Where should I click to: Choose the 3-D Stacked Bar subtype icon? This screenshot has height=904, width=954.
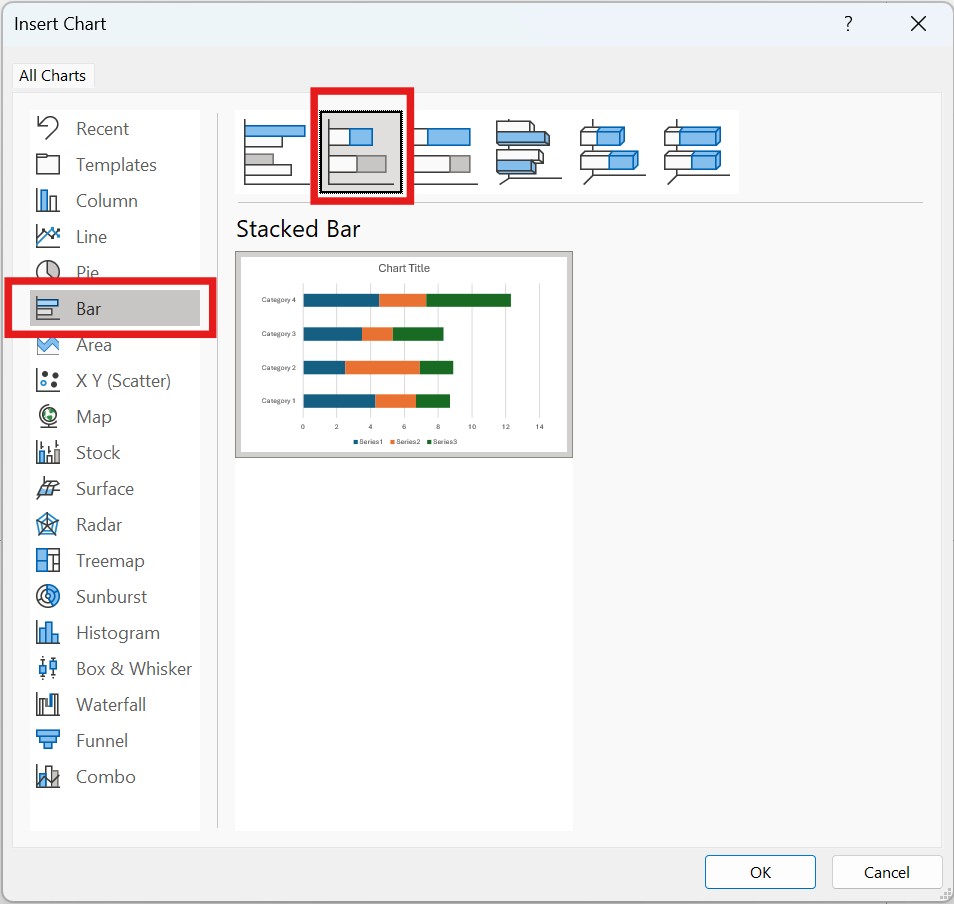pyautogui.click(x=611, y=152)
